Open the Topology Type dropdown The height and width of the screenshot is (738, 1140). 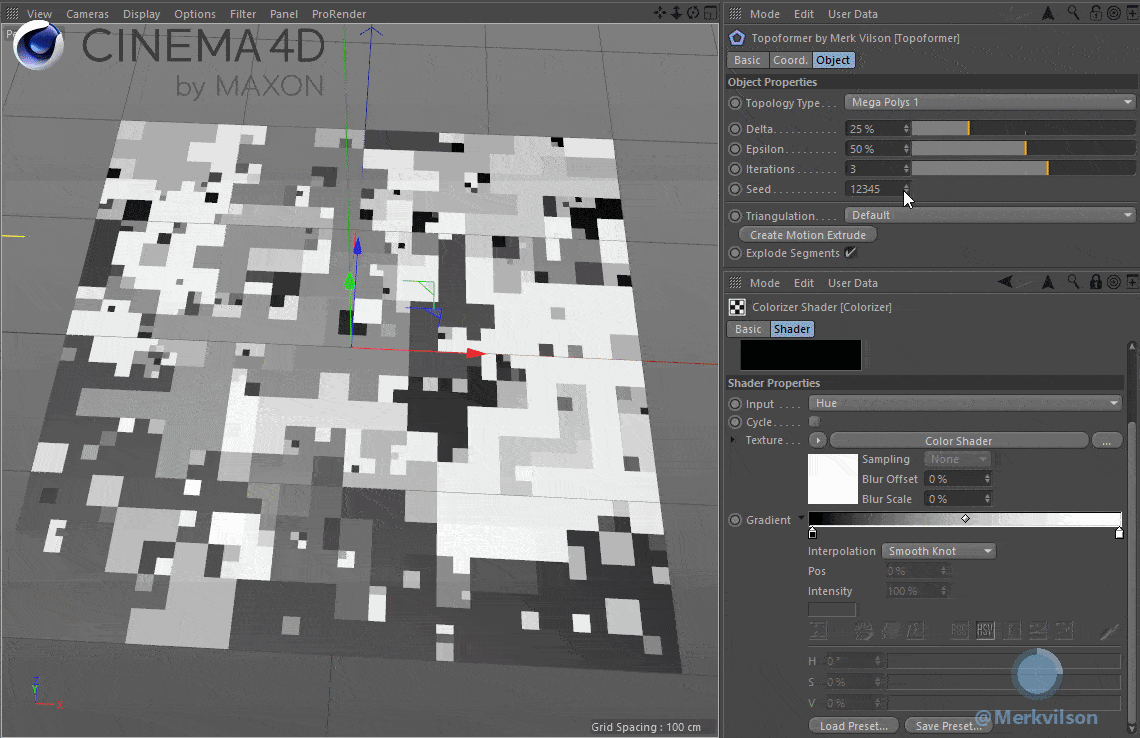990,102
